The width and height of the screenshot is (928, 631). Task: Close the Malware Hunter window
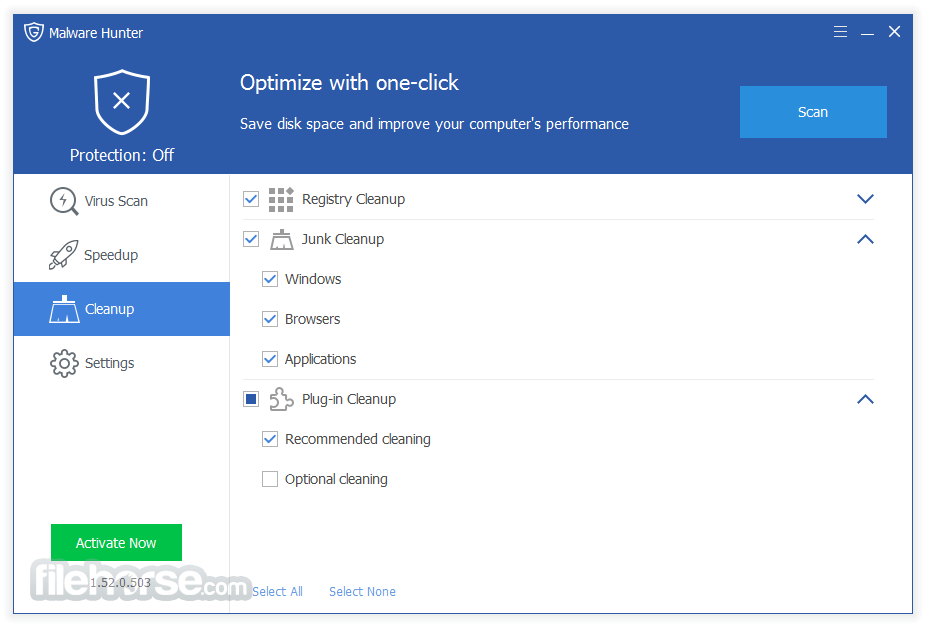click(x=894, y=32)
